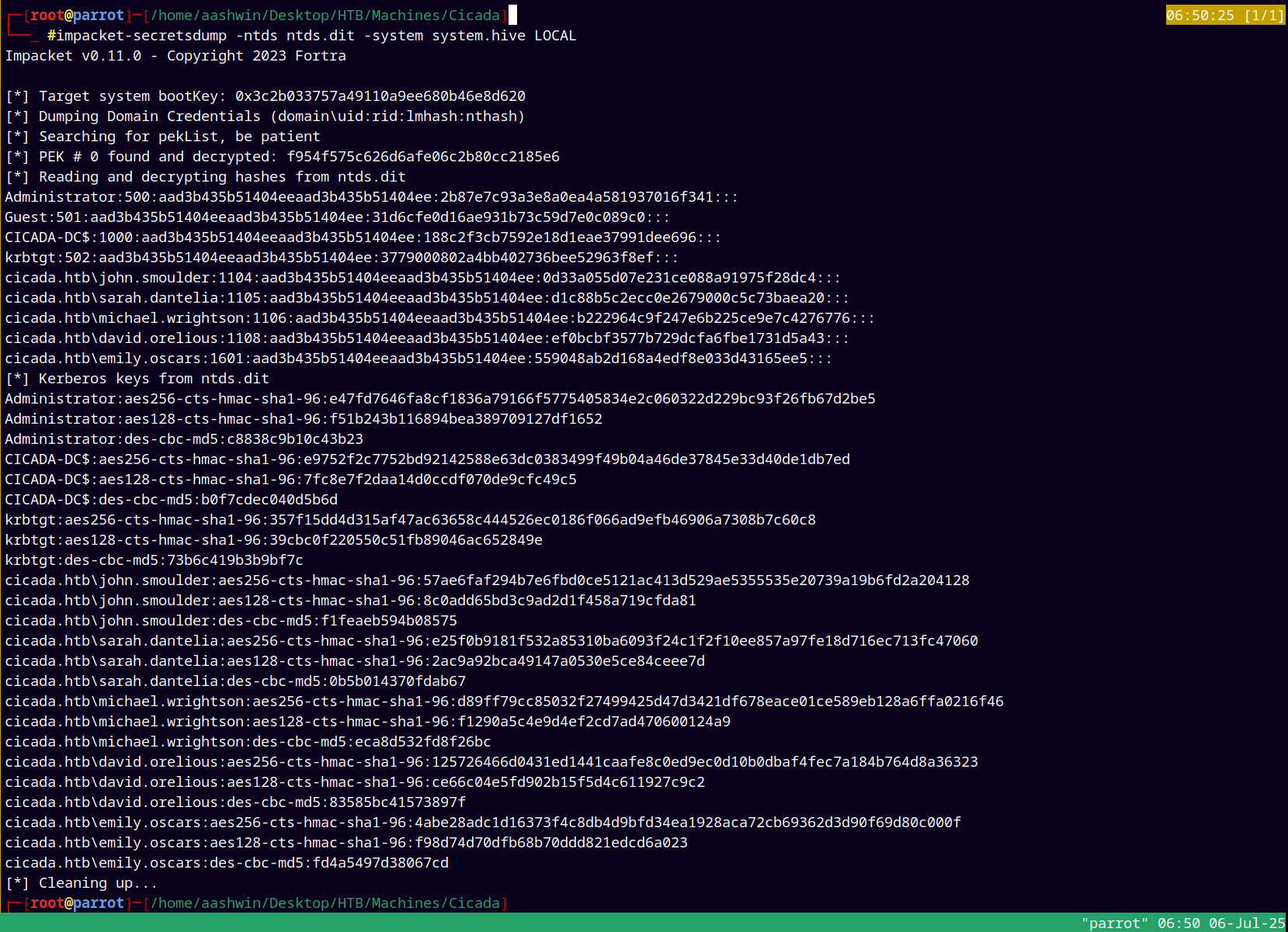The width and height of the screenshot is (1288, 932).
Task: Click sarah.dantelia aes128 key line
Action: pyautogui.click(x=355, y=661)
